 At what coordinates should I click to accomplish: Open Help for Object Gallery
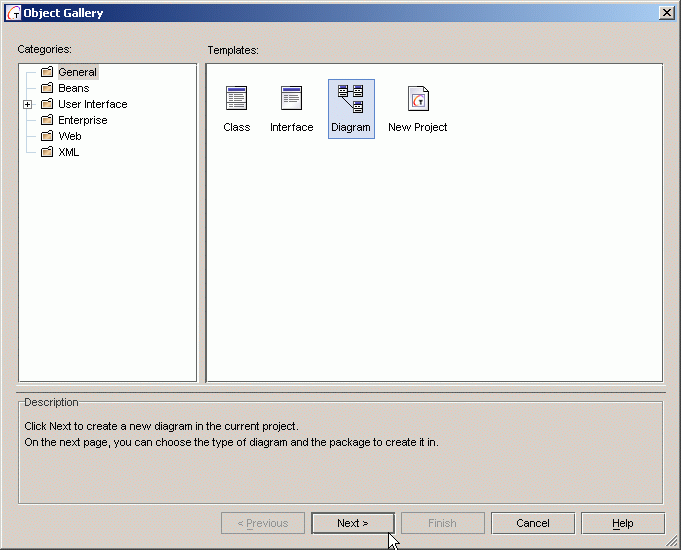[x=622, y=523]
